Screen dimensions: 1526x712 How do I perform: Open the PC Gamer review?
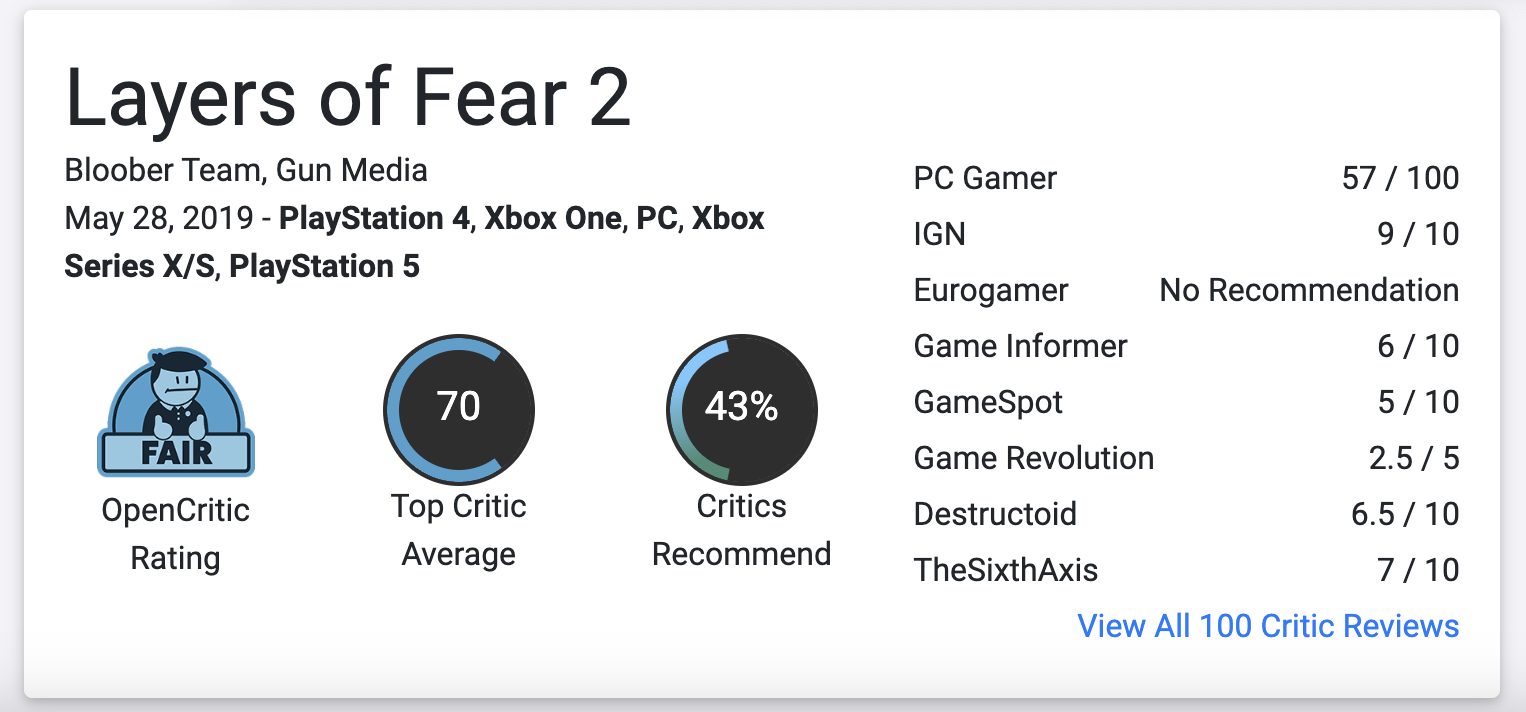point(985,179)
